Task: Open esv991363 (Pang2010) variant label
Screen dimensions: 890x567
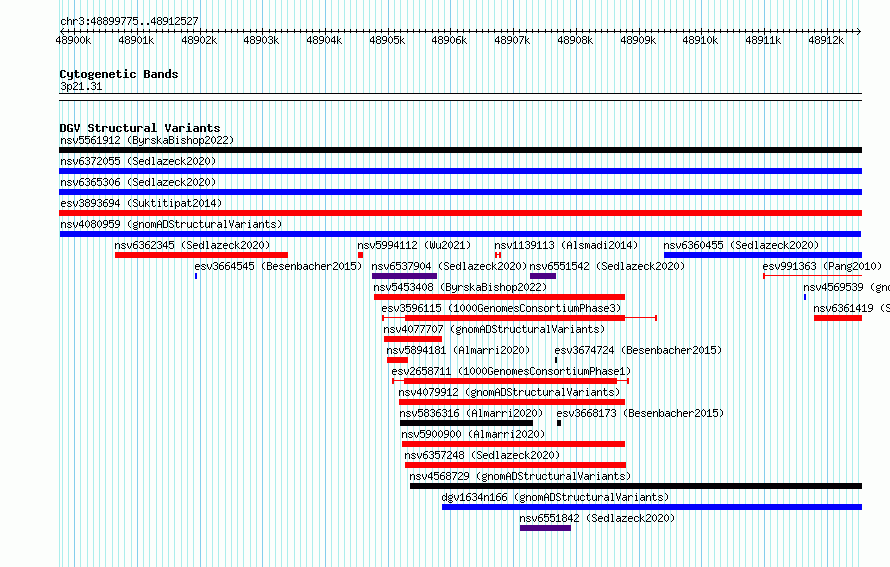Action: tap(822, 266)
